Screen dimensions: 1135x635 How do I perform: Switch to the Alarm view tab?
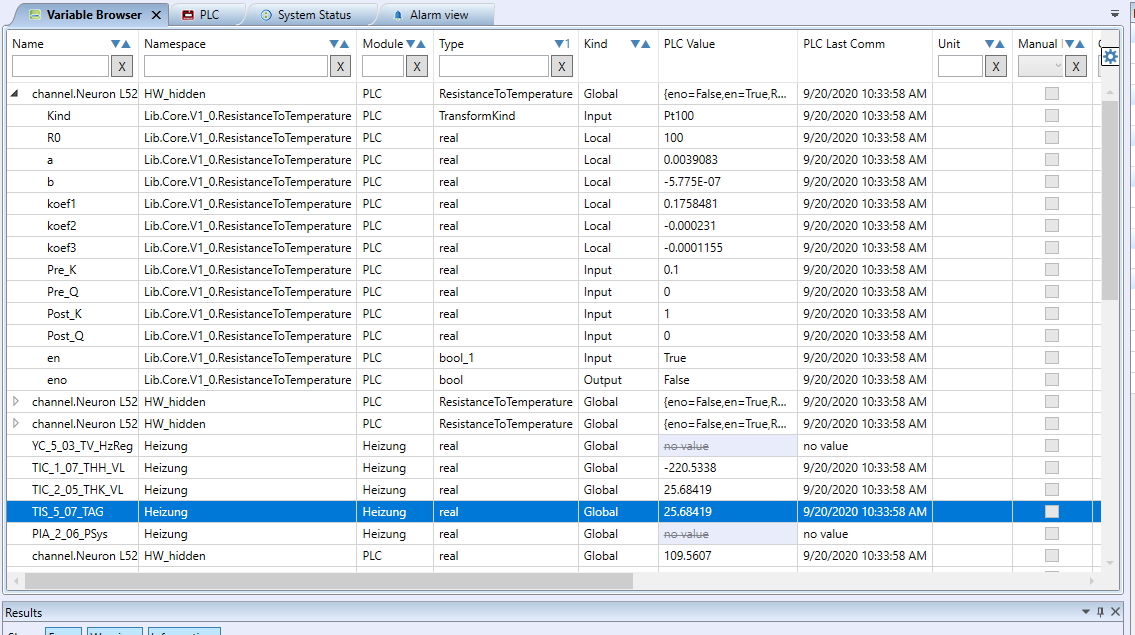coord(437,15)
